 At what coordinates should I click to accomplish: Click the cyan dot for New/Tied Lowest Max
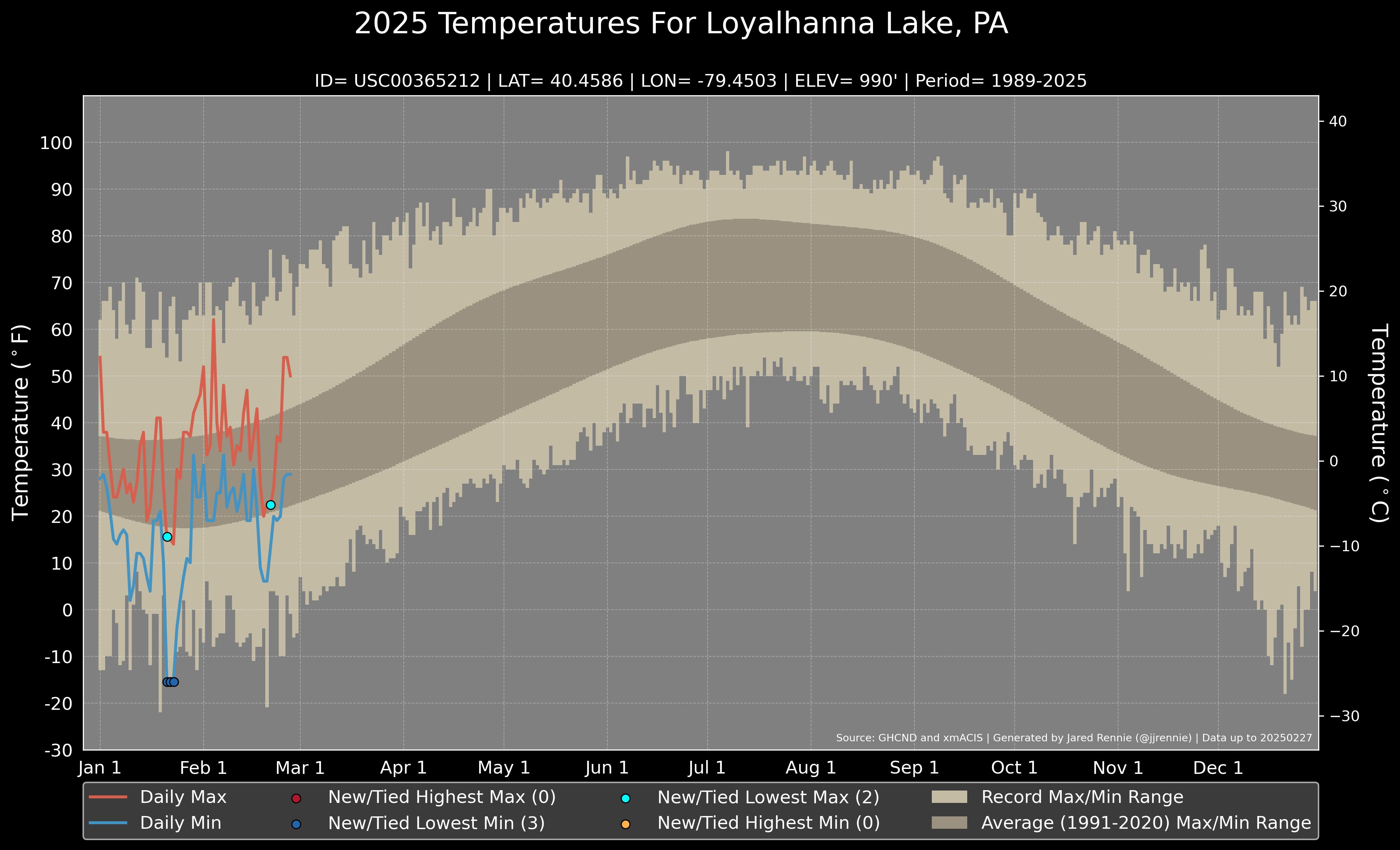[625, 798]
